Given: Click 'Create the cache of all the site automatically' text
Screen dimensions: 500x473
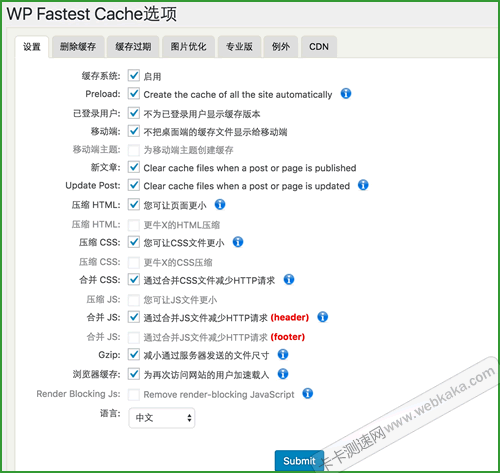Looking at the screenshot, I should tap(238, 95).
